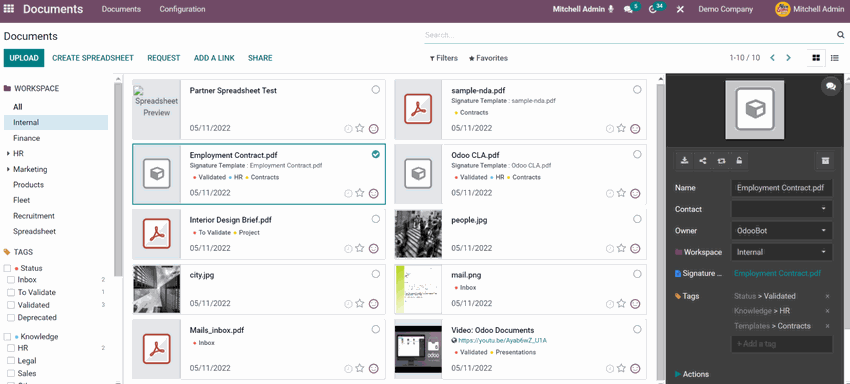Check the Validated tag checkbox
Image resolution: width=850 pixels, height=384 pixels.
coord(10,305)
